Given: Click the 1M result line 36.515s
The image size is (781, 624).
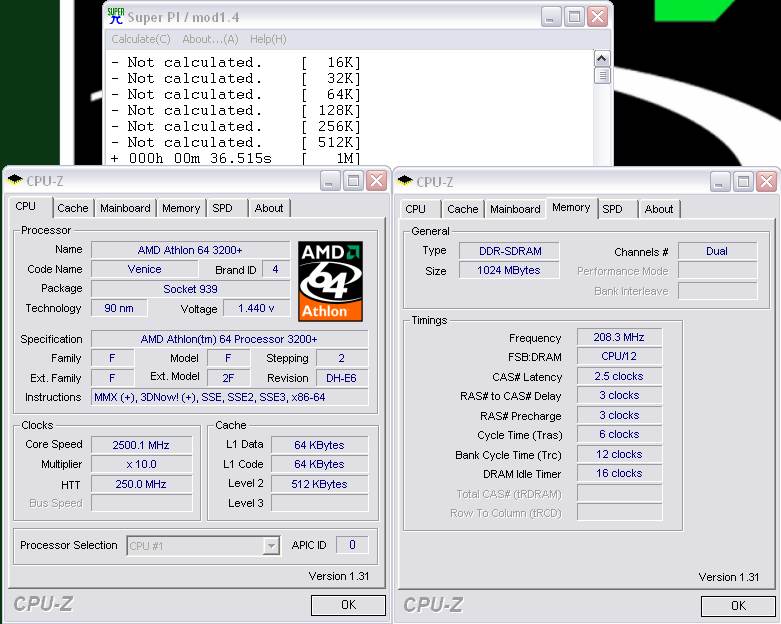Looking at the screenshot, I should [235, 158].
